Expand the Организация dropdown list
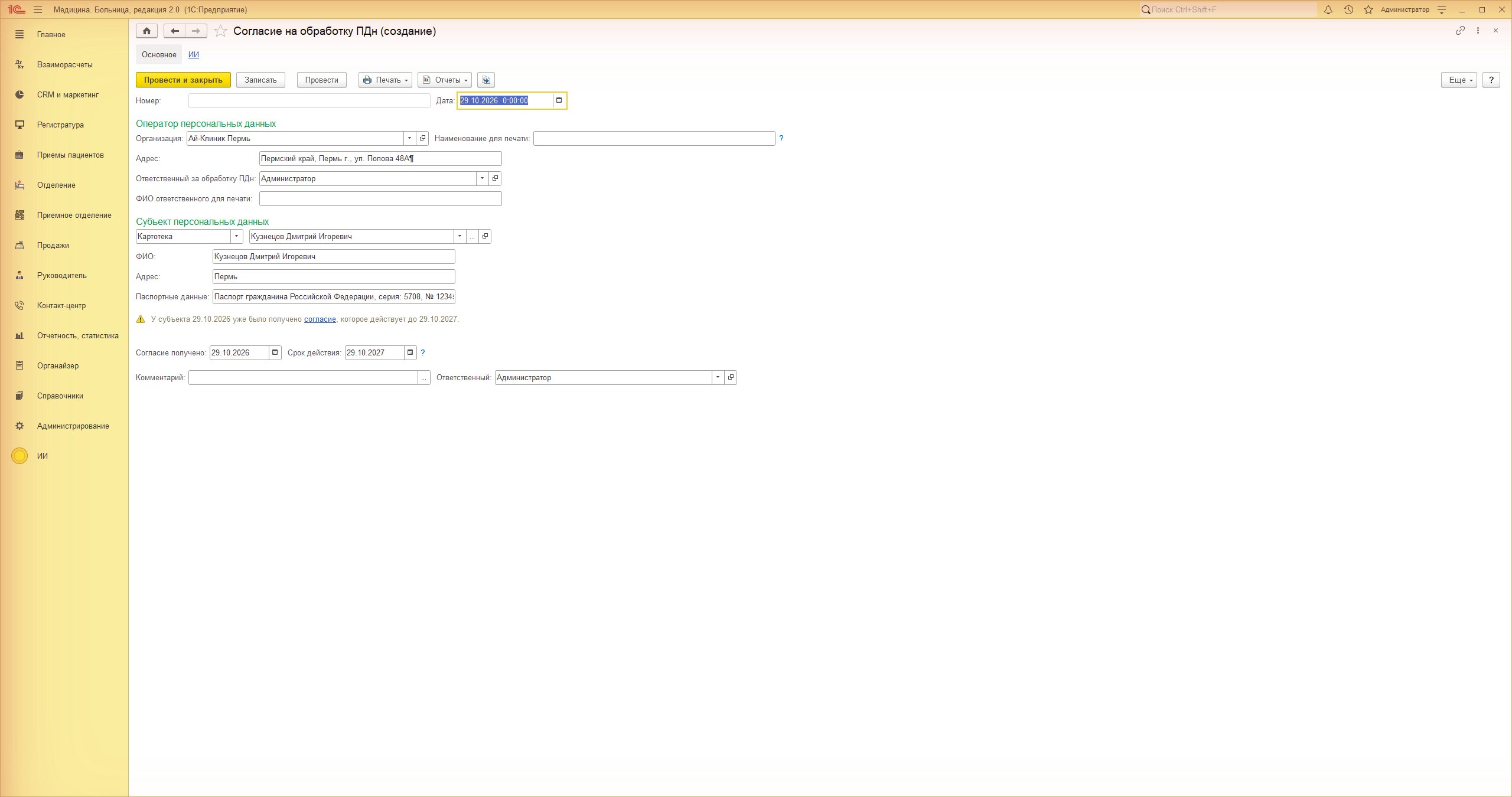 coord(410,138)
